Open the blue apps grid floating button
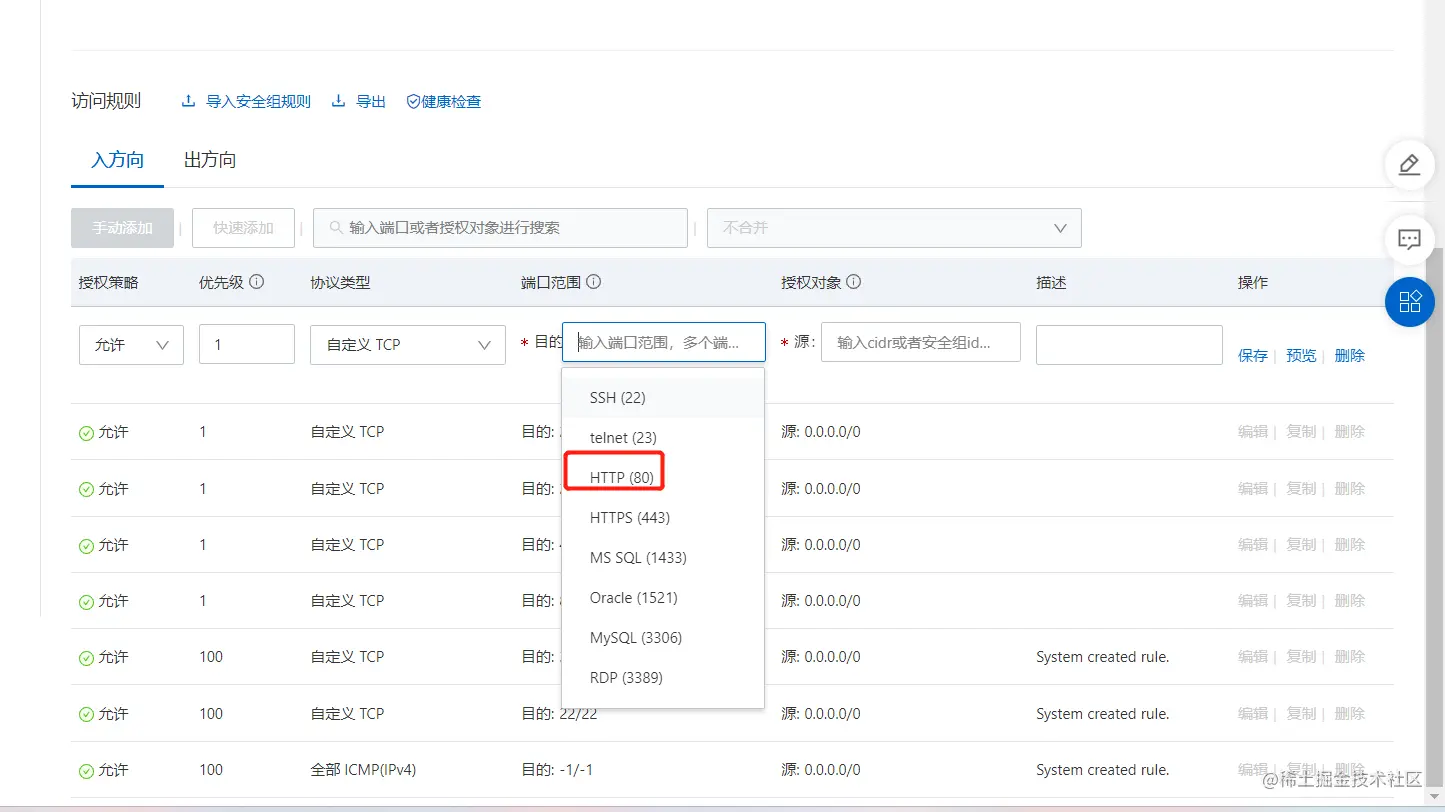The height and width of the screenshot is (812, 1445). point(1409,301)
